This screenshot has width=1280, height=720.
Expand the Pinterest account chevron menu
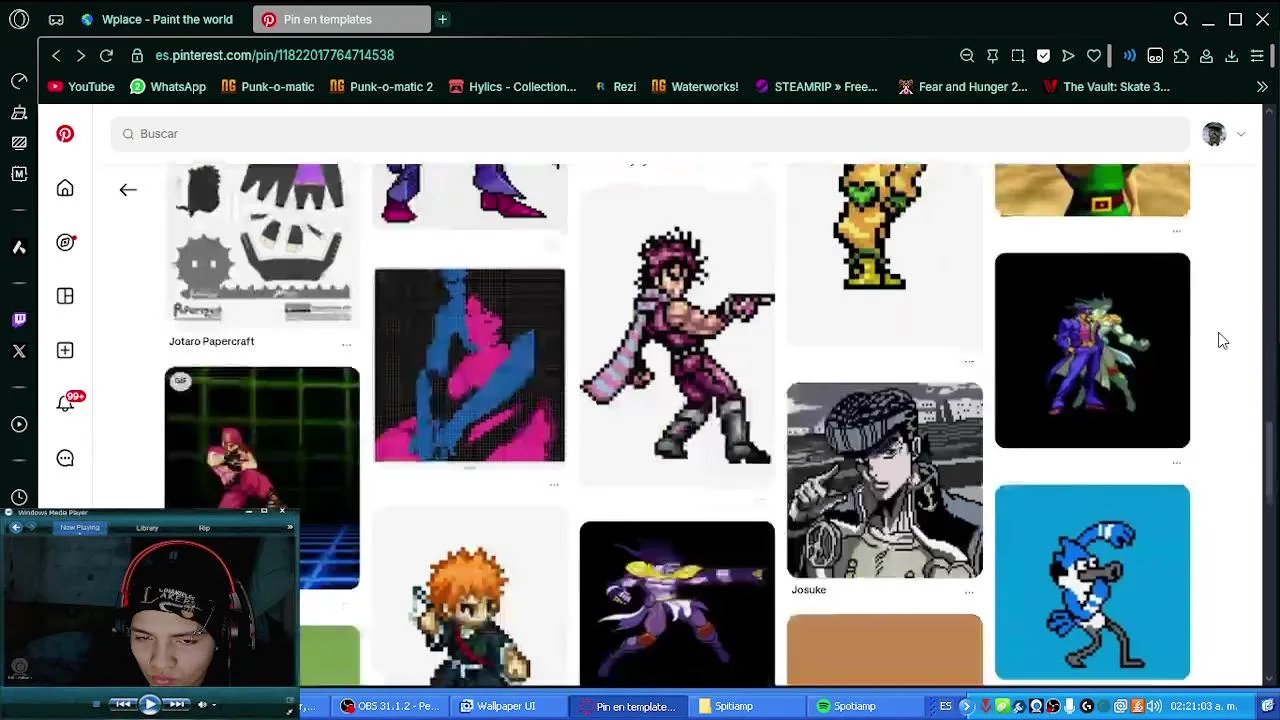point(1241,134)
